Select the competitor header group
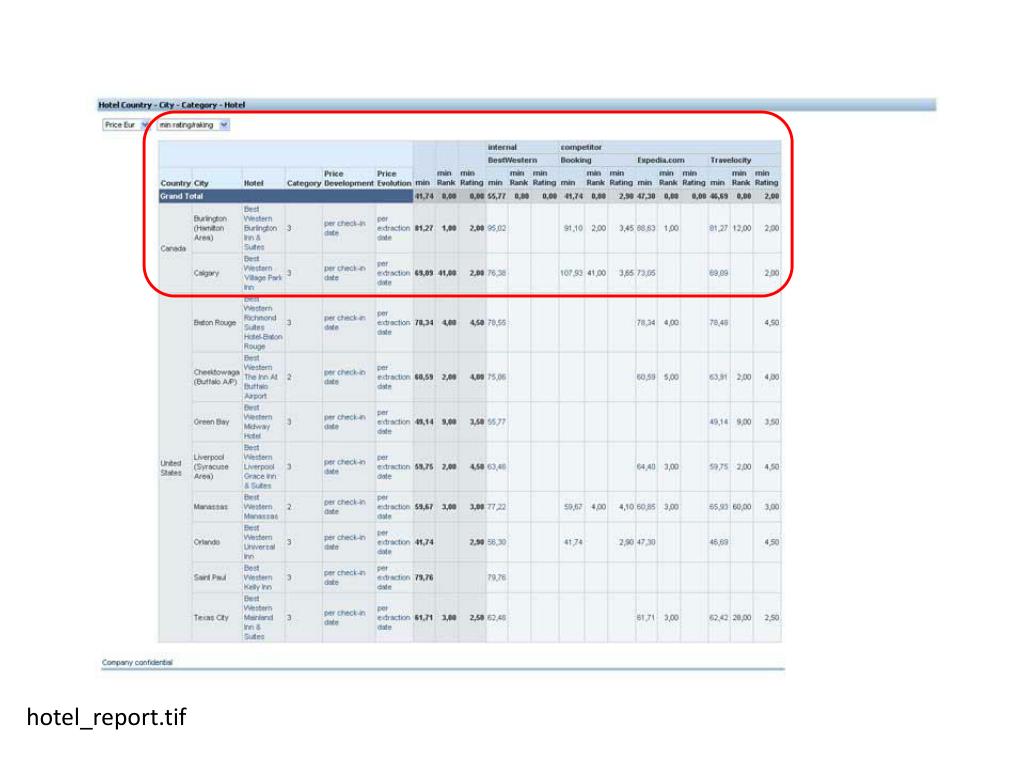 point(581,148)
